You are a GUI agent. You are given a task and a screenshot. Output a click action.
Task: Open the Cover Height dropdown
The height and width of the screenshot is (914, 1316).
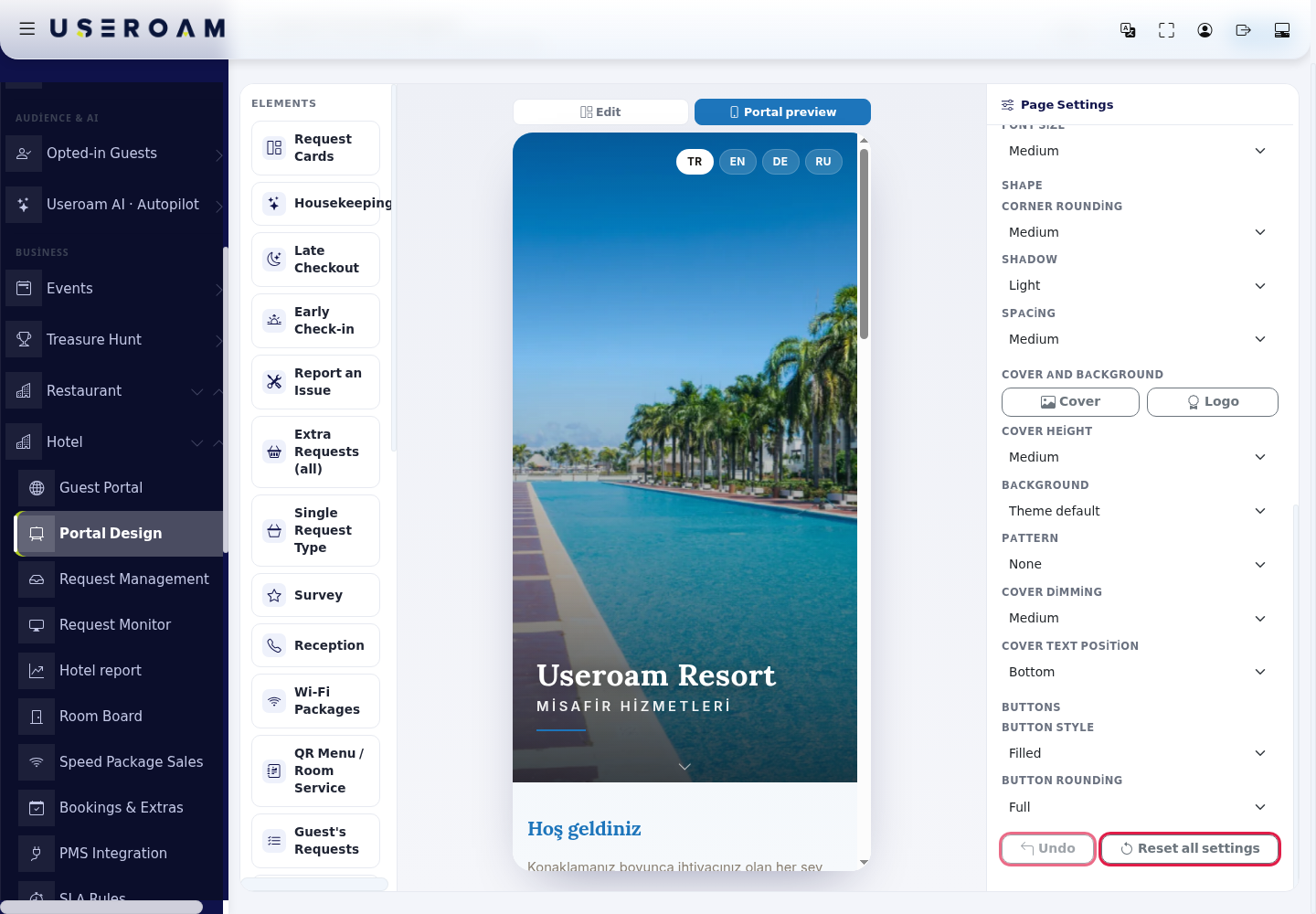[x=1139, y=457]
